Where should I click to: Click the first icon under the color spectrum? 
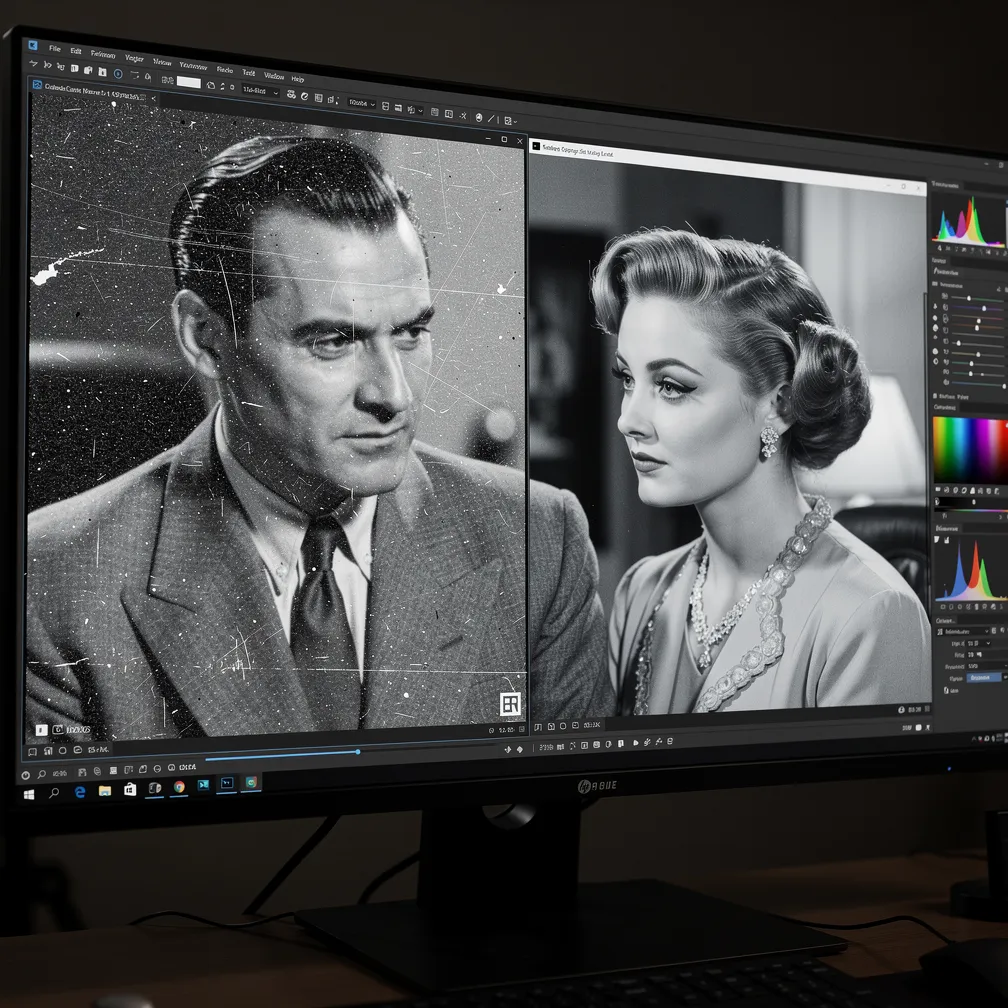point(938,490)
